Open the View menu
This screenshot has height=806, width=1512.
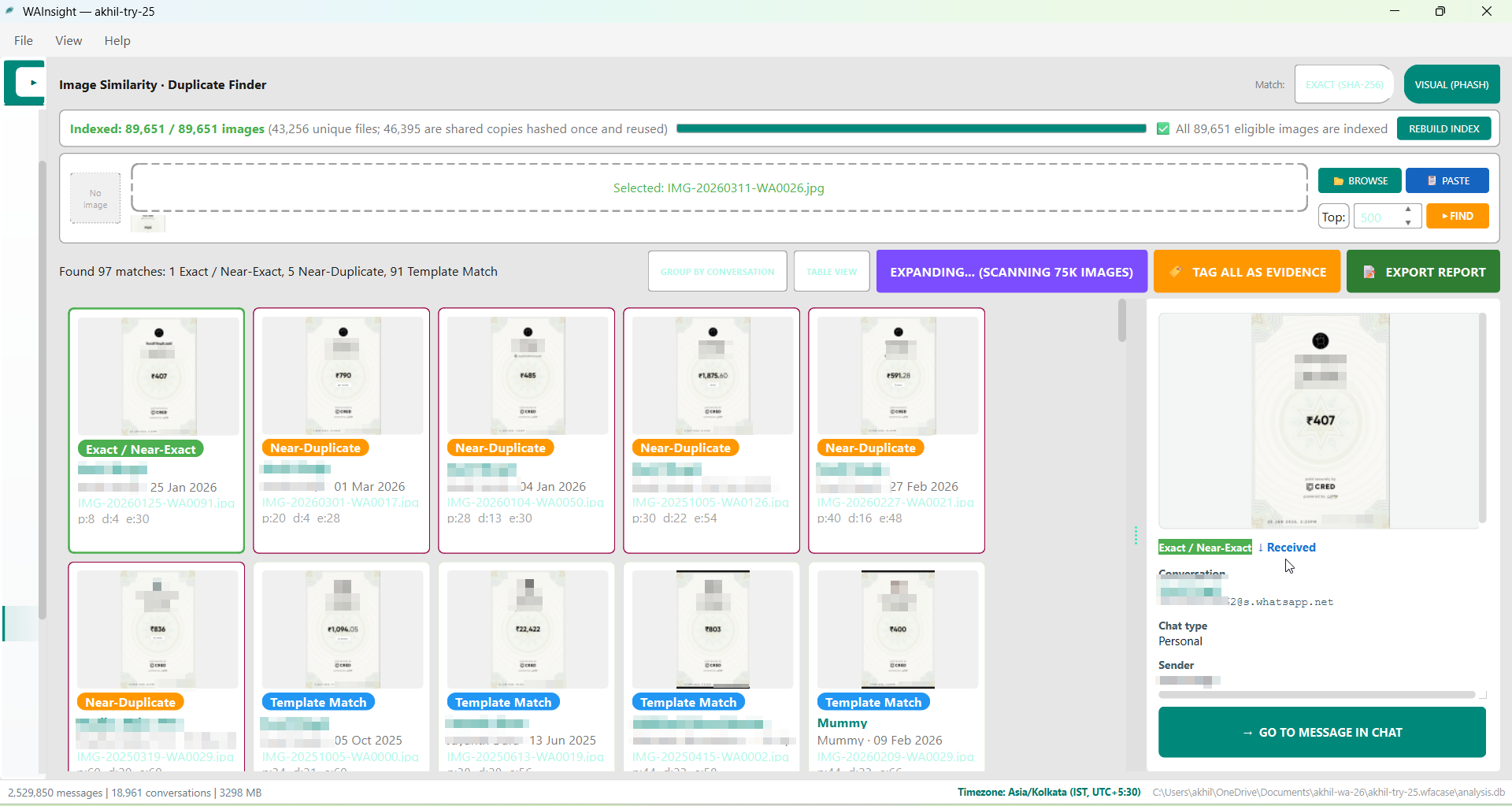click(69, 41)
